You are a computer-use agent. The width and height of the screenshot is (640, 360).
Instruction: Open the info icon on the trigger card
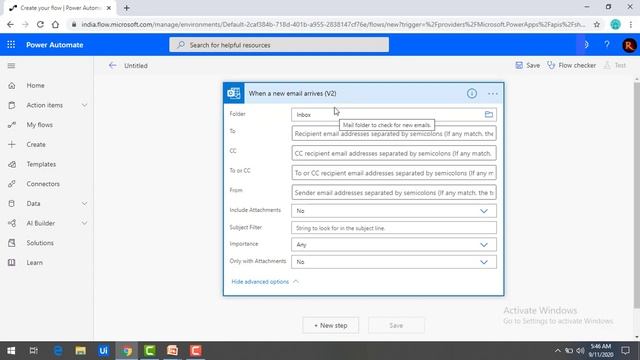coord(472,93)
